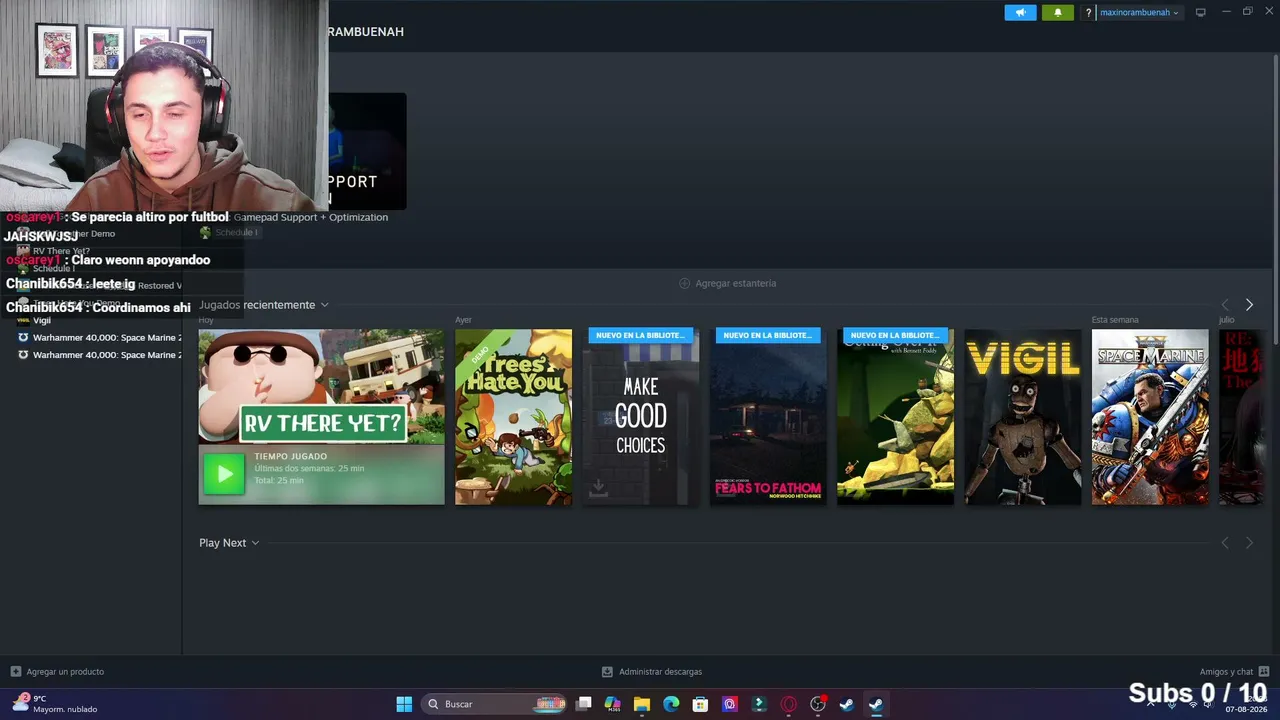Image resolution: width=1280 pixels, height=720 pixels.
Task: Select the Schedule I news tag
Action: coord(228,232)
